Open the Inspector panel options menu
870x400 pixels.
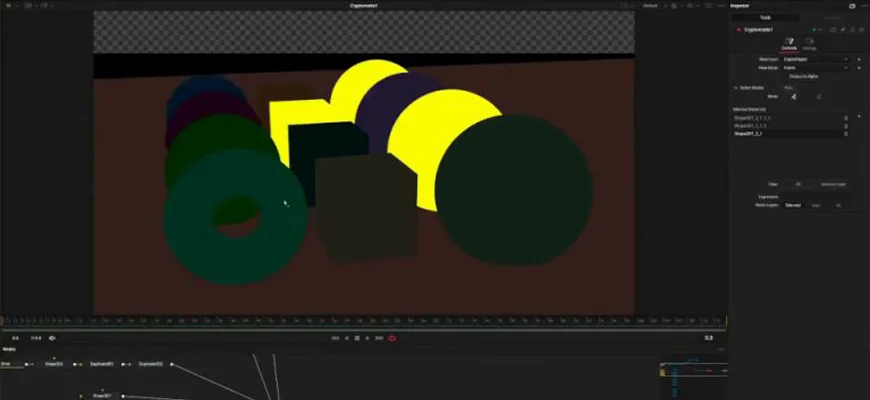[863, 6]
